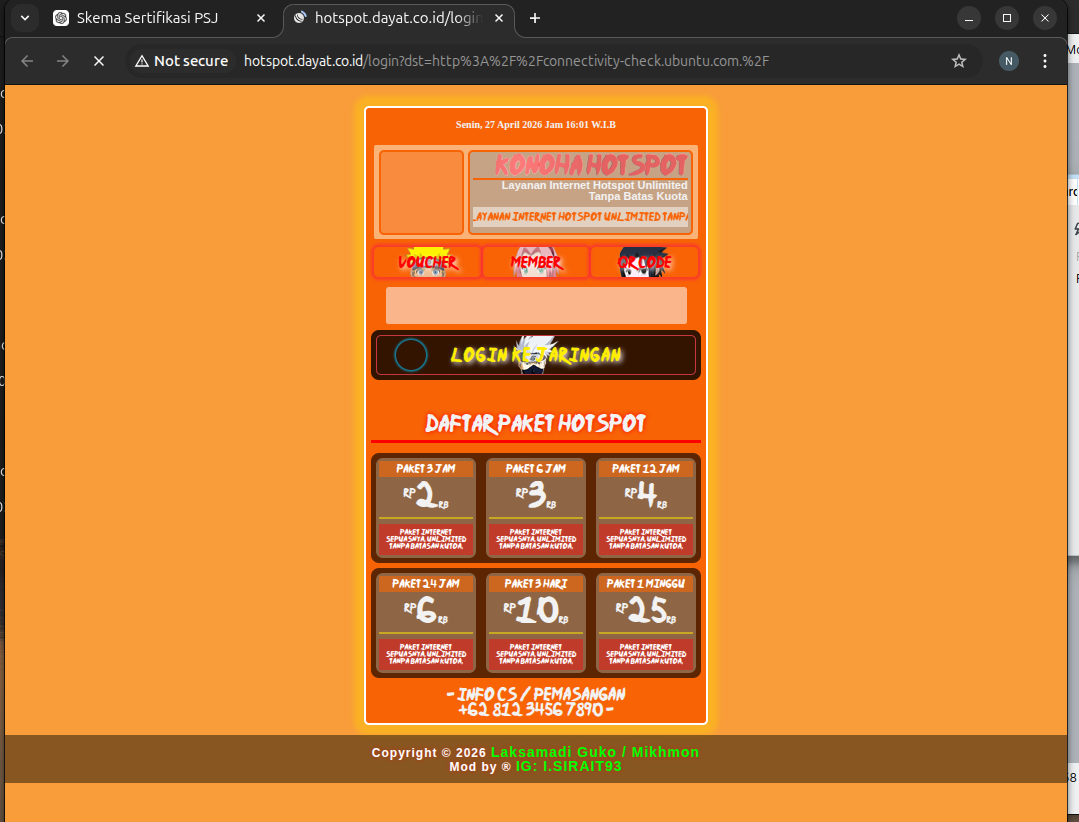Open the N profile avatar menu

tap(1008, 61)
